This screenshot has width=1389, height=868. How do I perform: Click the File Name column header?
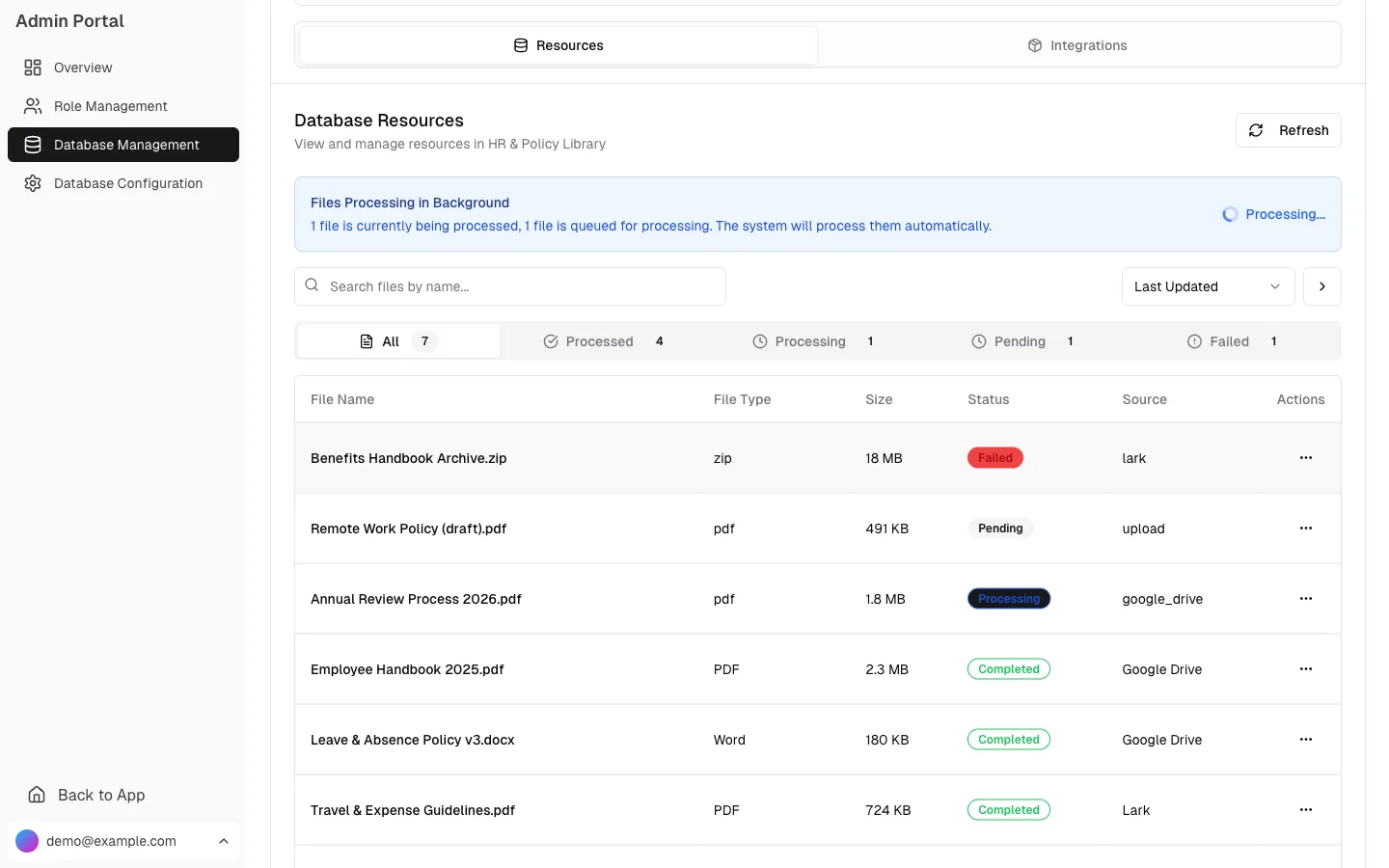coord(342,399)
